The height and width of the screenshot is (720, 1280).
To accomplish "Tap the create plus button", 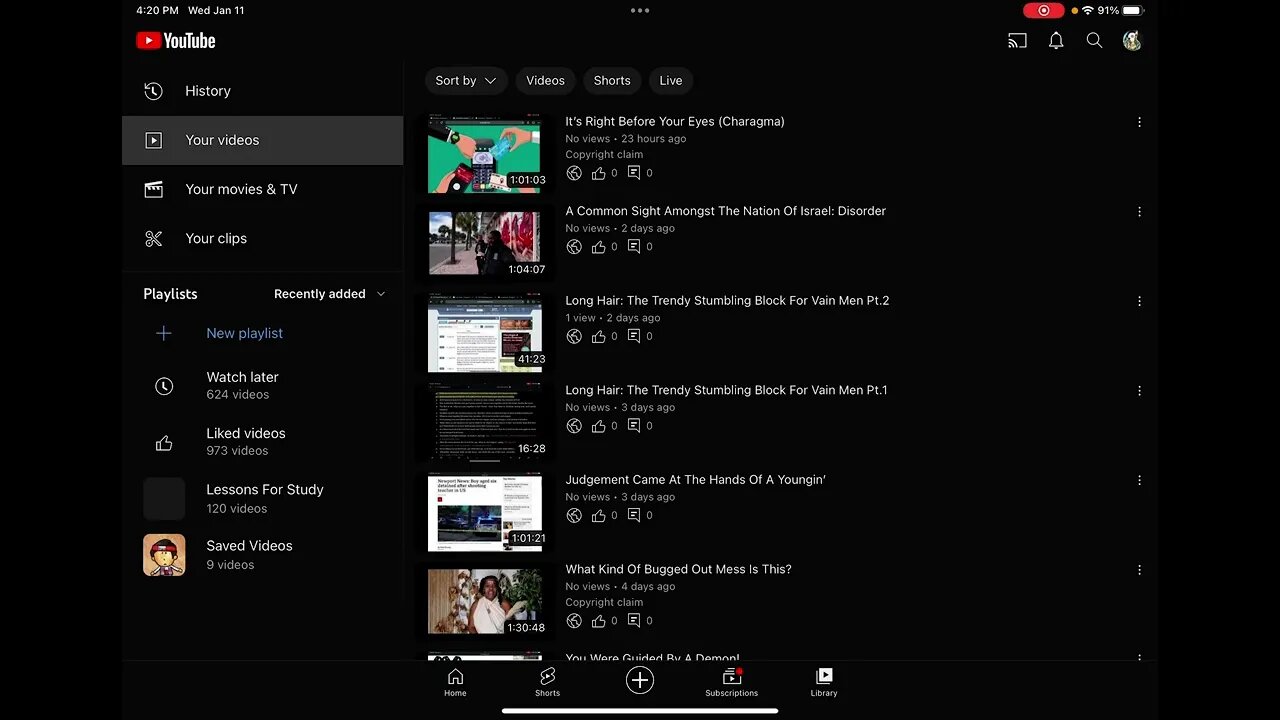I will pyautogui.click(x=640, y=681).
